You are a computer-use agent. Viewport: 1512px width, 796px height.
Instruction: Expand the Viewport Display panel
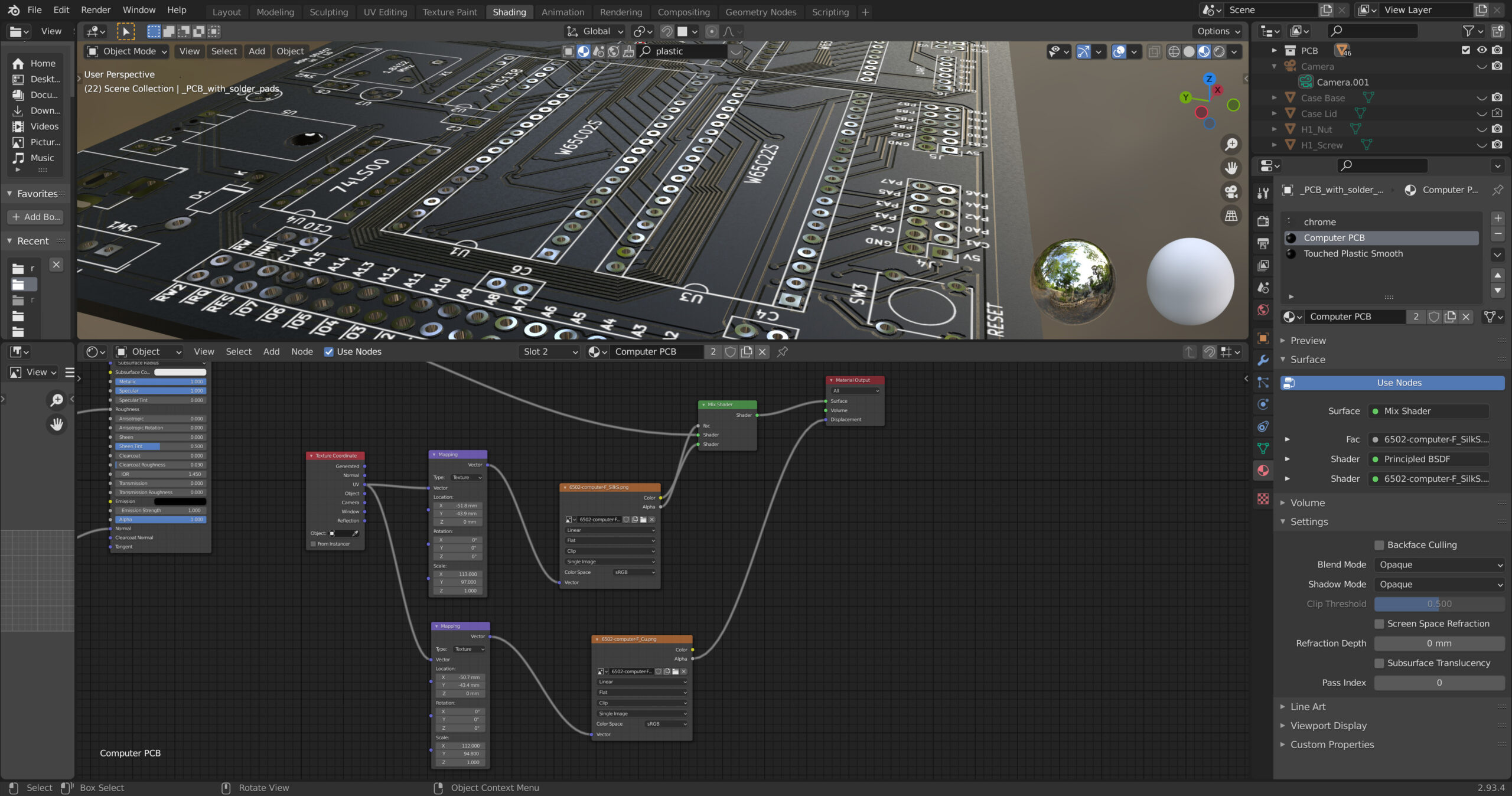(1328, 726)
